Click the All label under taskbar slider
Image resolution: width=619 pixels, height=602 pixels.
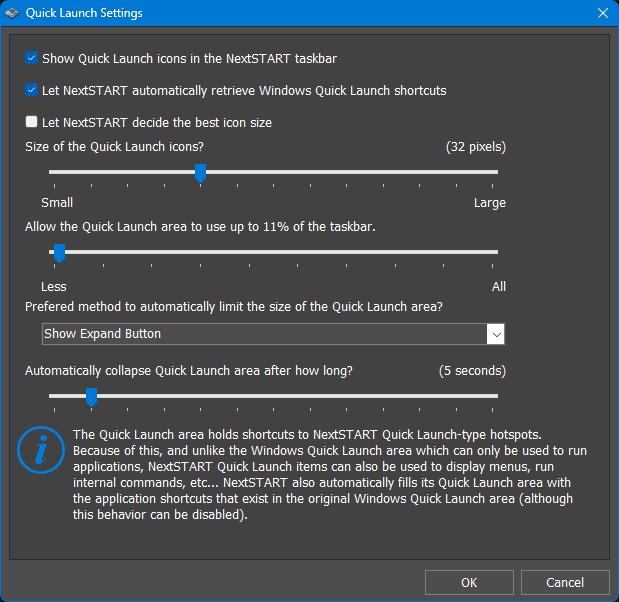tap(499, 287)
